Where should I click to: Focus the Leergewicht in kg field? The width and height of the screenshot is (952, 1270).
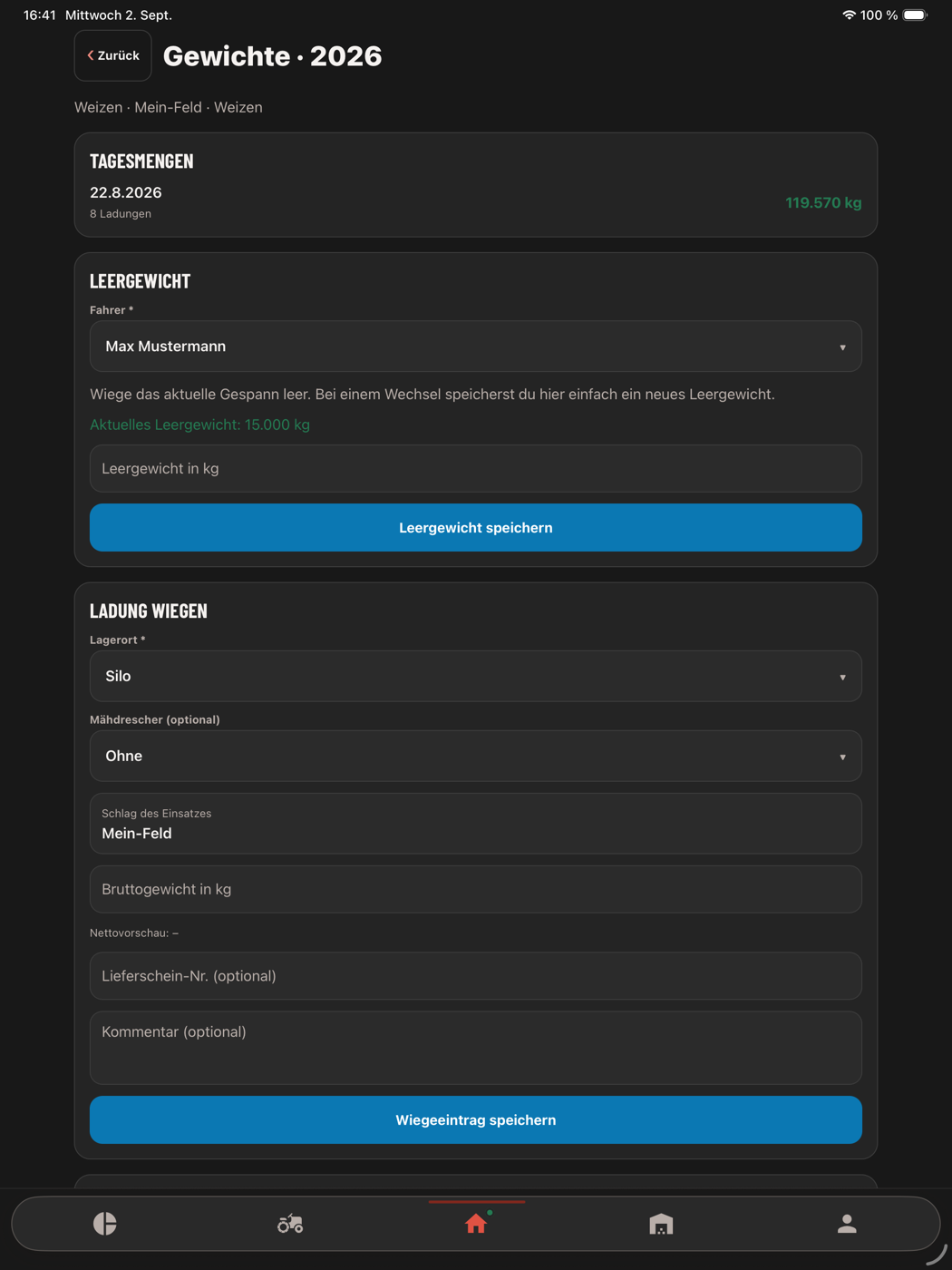[x=476, y=469]
